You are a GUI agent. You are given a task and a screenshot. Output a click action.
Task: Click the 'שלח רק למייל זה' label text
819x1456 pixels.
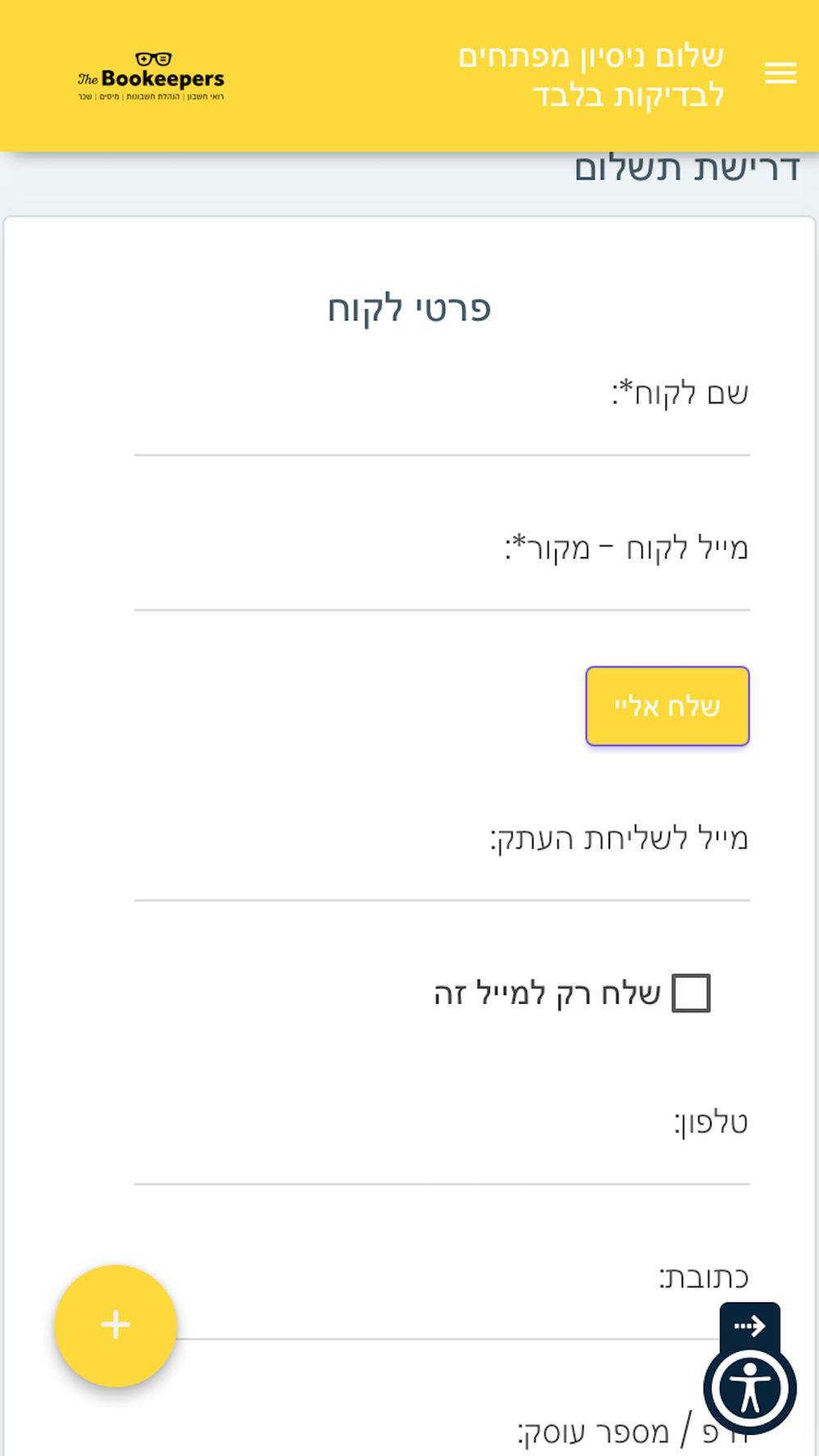pyautogui.click(x=547, y=993)
